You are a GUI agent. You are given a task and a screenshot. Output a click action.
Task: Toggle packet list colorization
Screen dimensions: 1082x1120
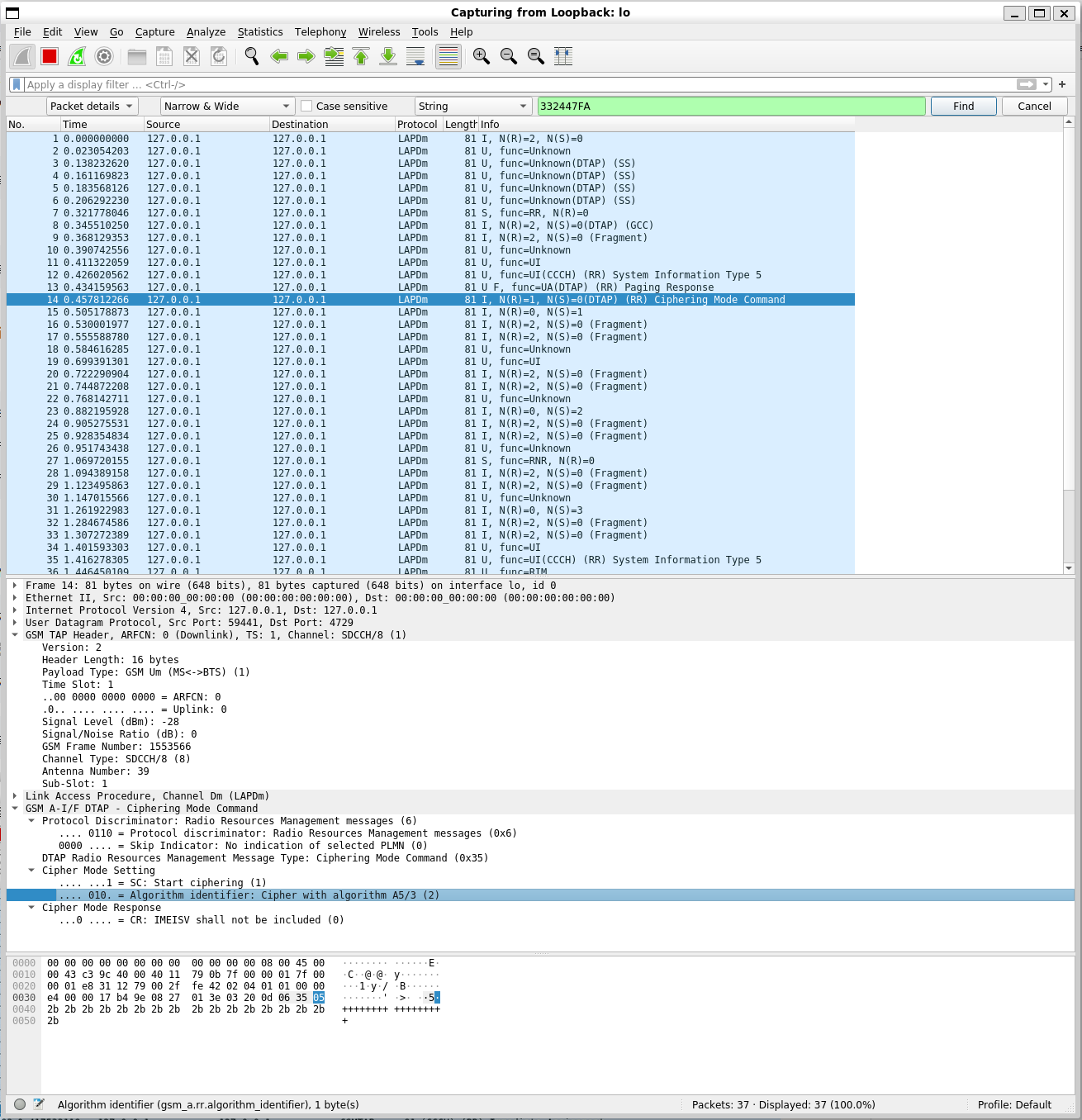pyautogui.click(x=448, y=56)
